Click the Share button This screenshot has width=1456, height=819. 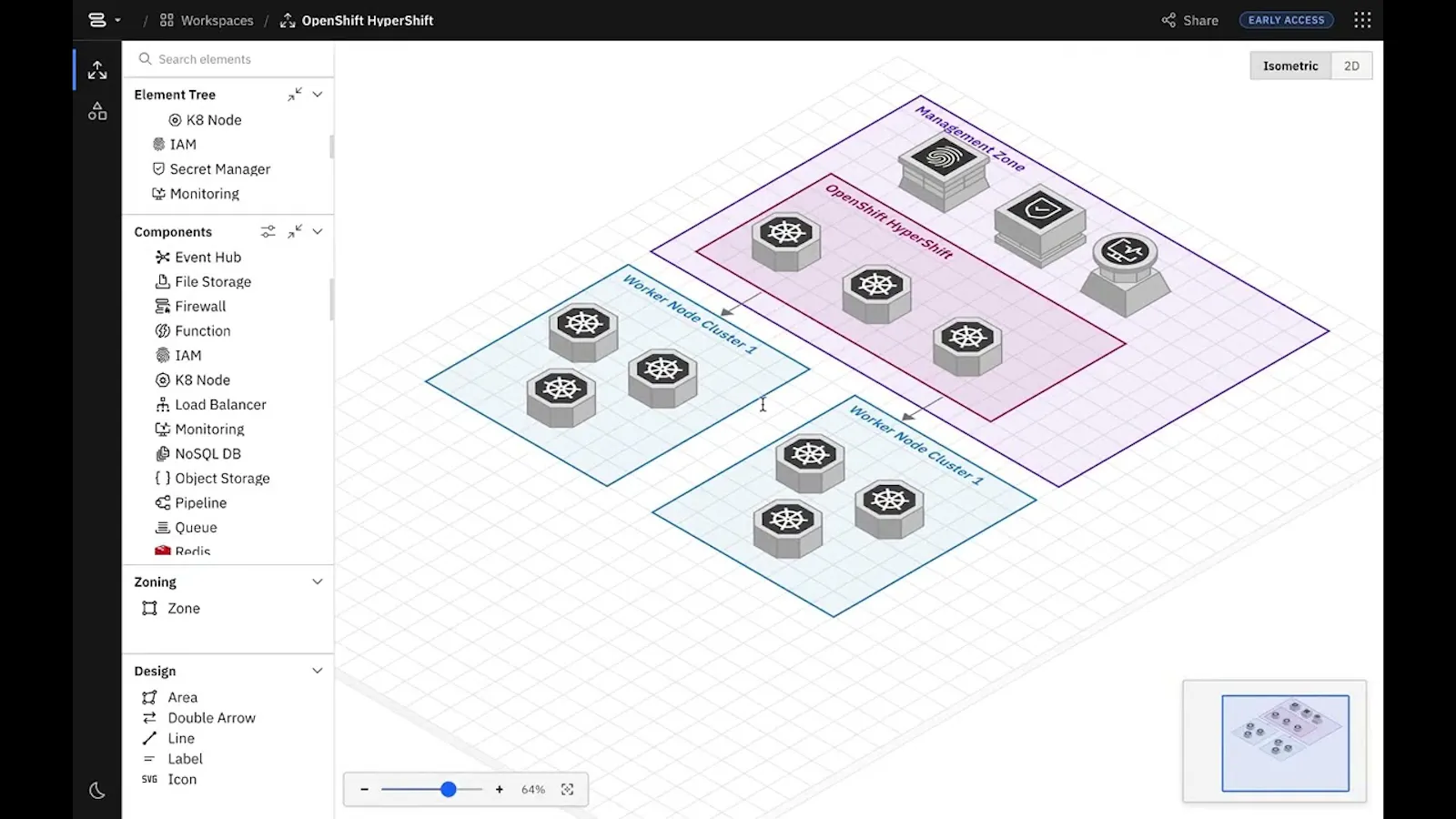(1190, 20)
